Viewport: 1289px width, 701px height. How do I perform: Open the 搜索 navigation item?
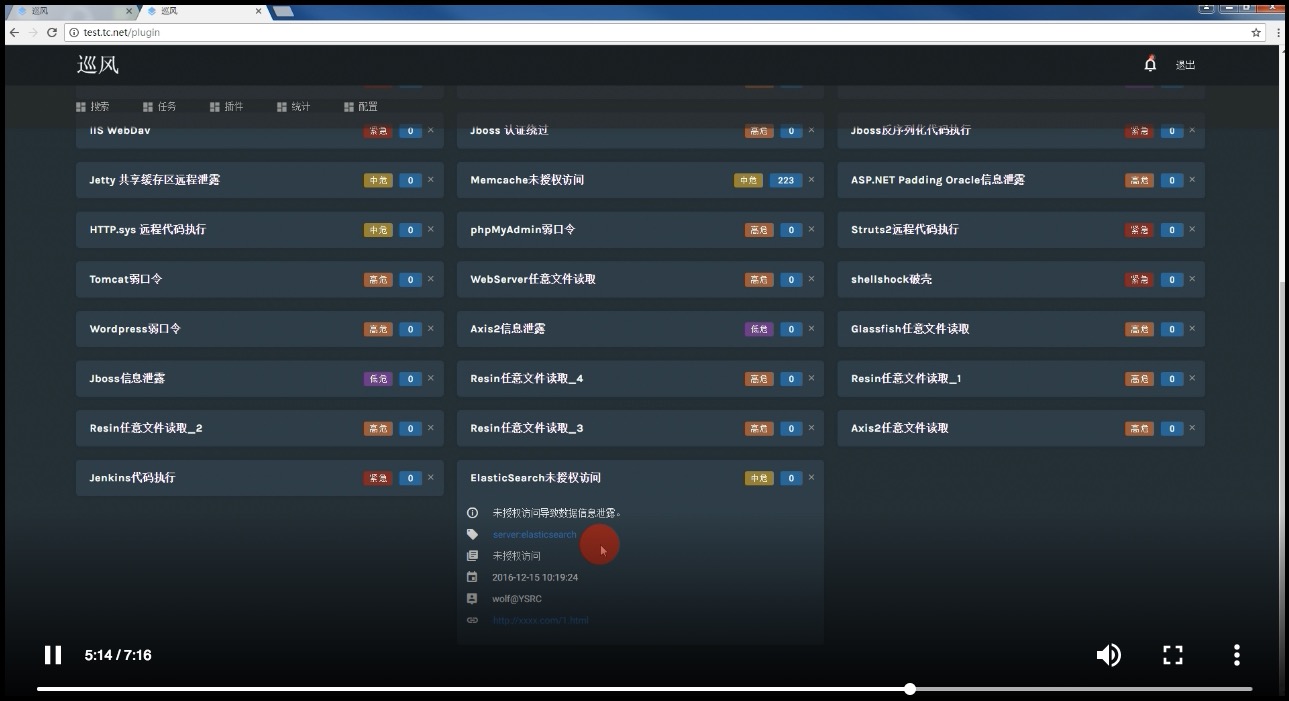coord(93,106)
